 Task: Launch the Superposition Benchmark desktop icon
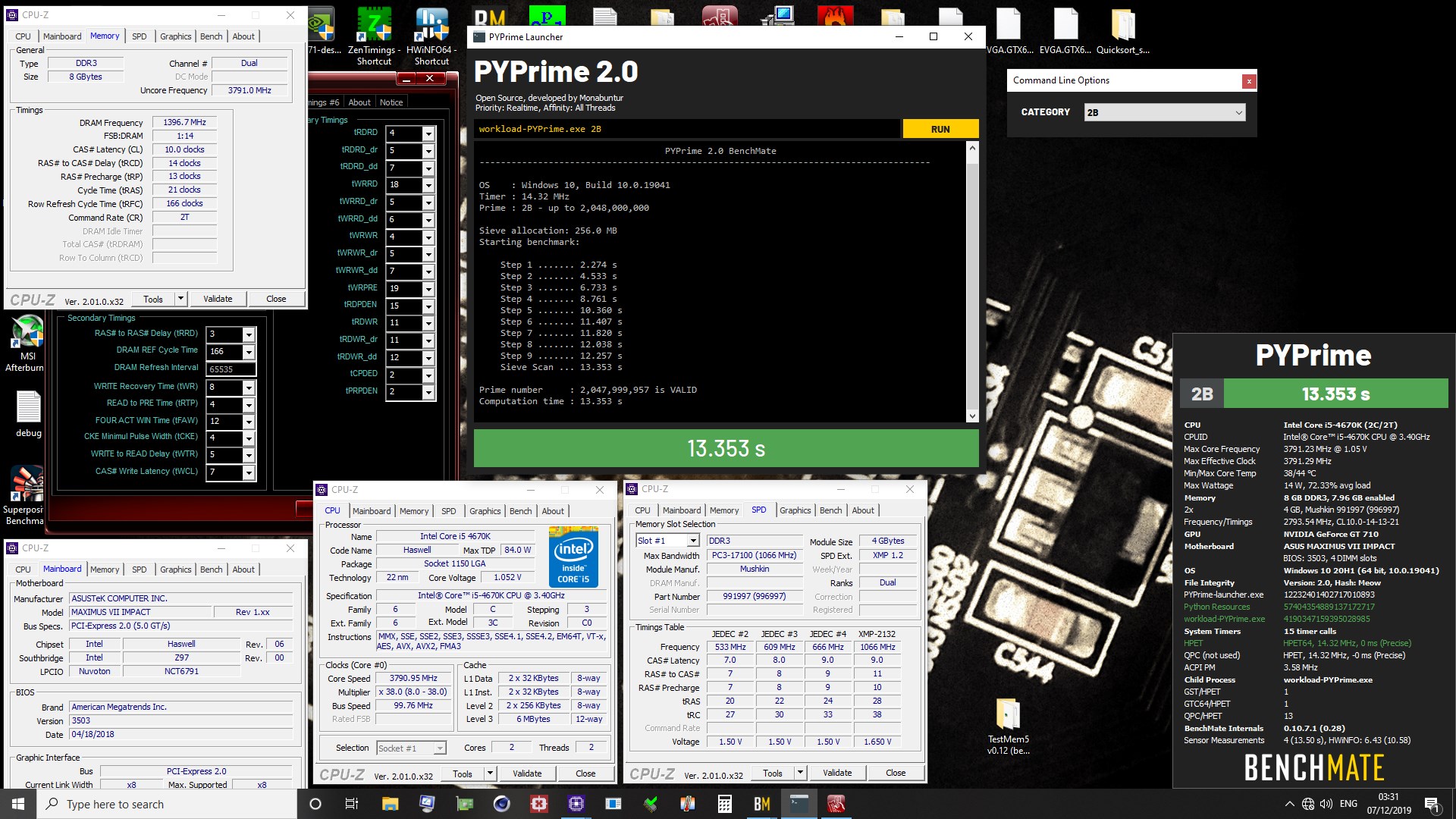click(x=24, y=496)
